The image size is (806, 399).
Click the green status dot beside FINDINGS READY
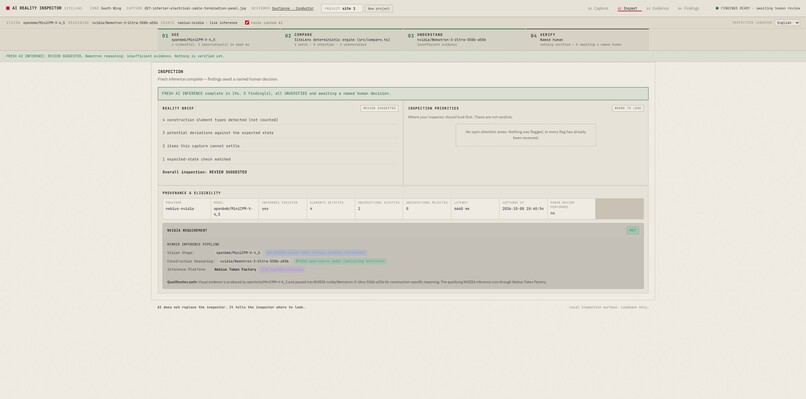click(x=717, y=8)
